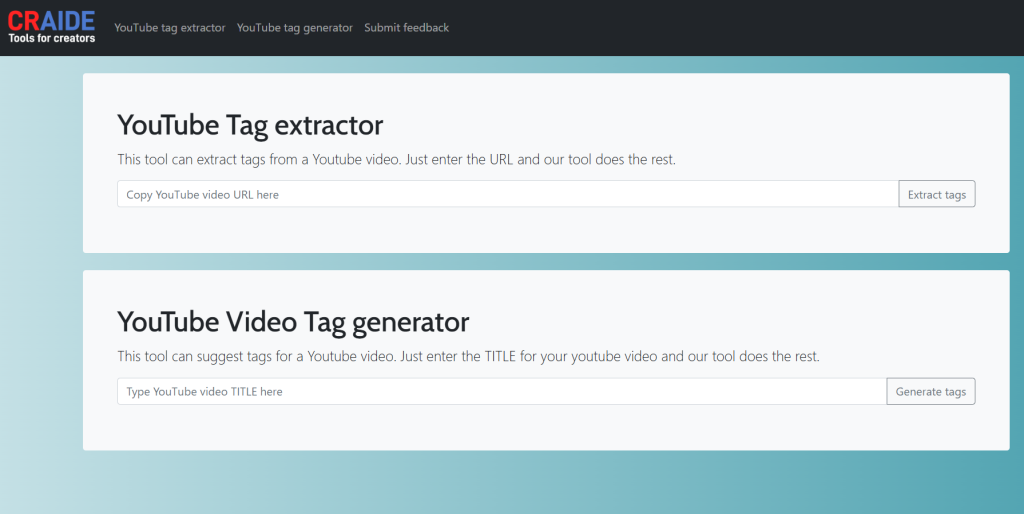Screen dimensions: 1024x514
Task: Open YouTube tag extractor nav link
Action: point(170,27)
